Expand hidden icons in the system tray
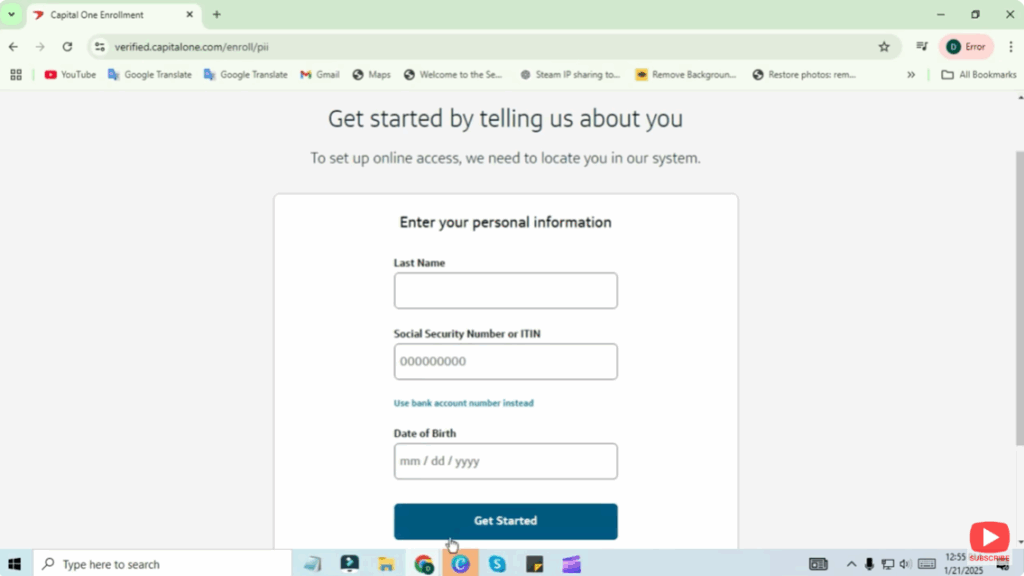Viewport: 1024px width, 576px height. click(851, 563)
